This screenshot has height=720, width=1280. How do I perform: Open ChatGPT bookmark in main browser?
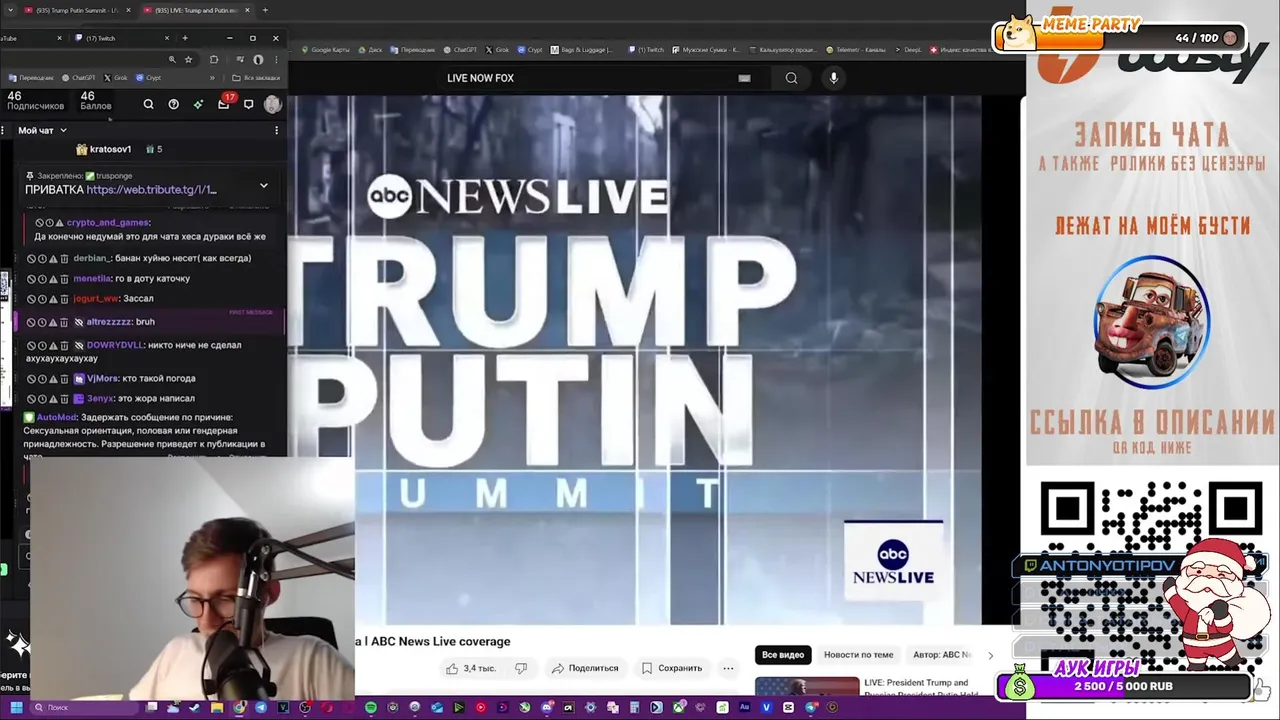[460, 49]
